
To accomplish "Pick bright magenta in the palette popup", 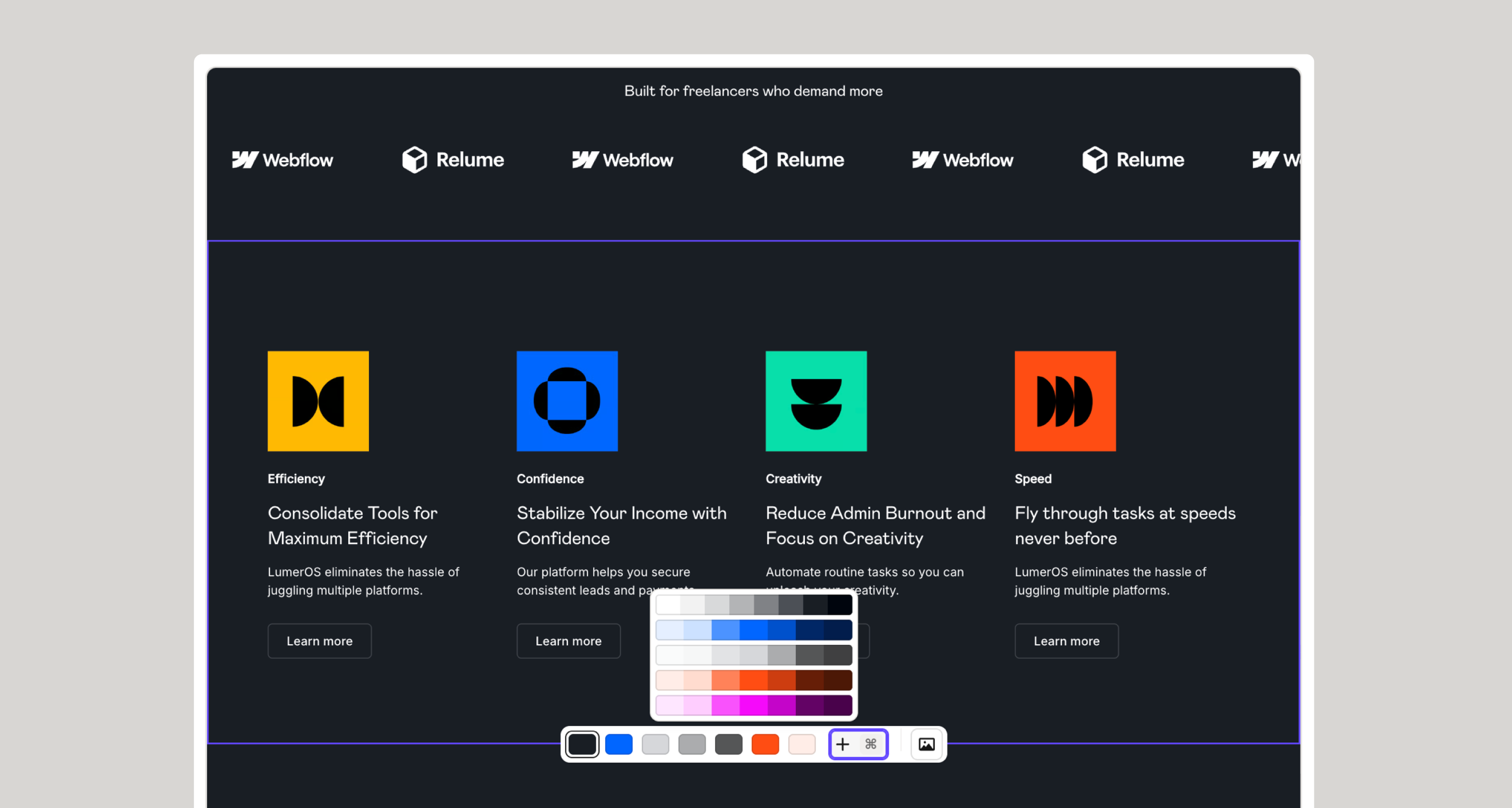I will pos(753,705).
